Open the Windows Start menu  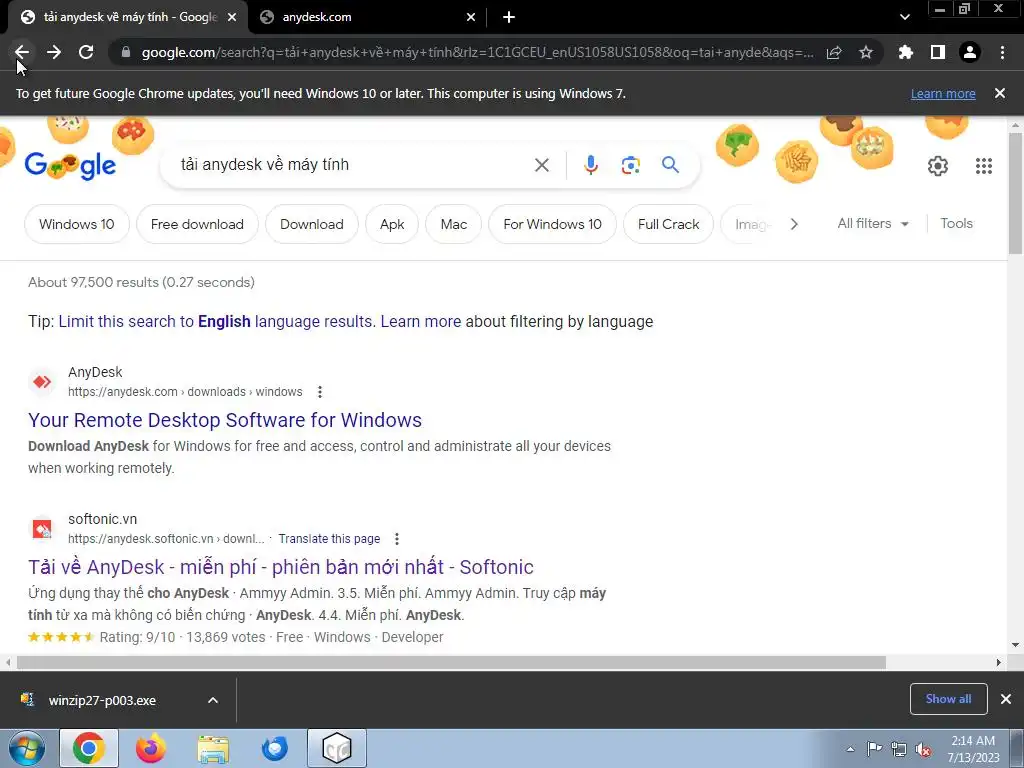click(27, 748)
